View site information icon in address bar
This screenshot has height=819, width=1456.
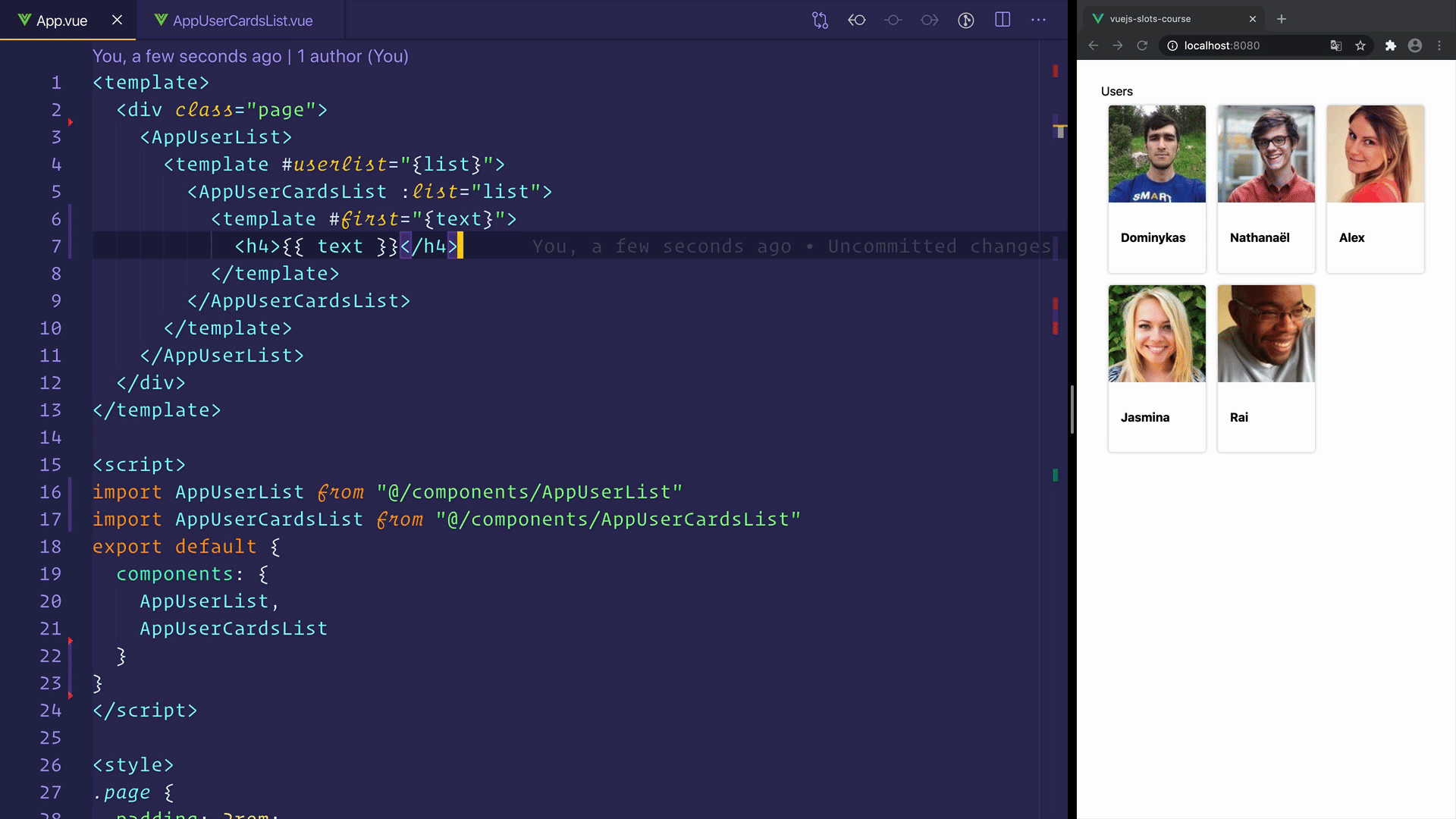click(x=1172, y=45)
